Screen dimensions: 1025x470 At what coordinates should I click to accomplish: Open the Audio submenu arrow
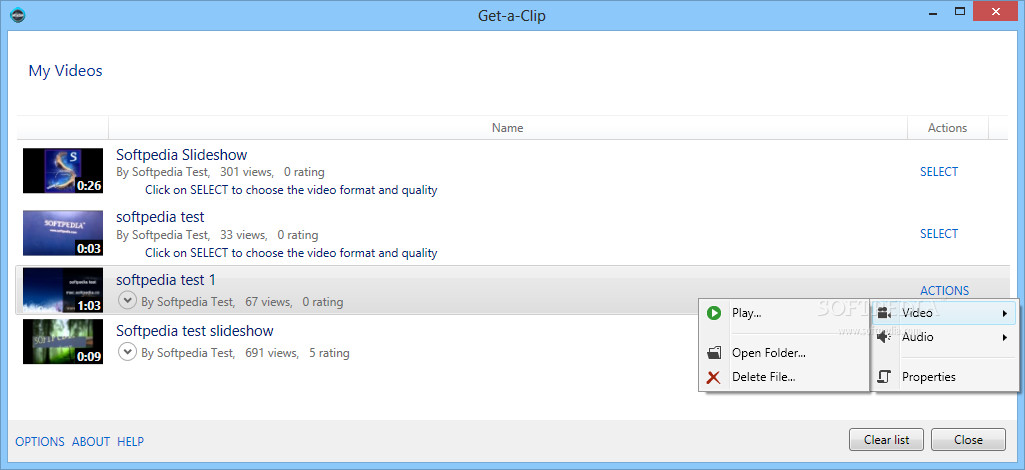coord(1004,338)
